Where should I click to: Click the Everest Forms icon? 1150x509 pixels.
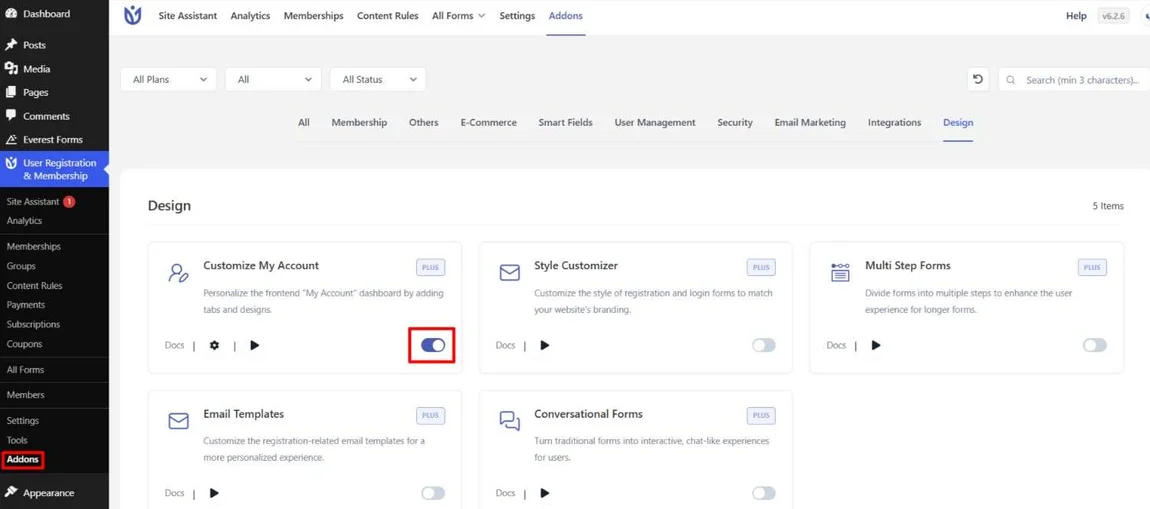point(11,139)
